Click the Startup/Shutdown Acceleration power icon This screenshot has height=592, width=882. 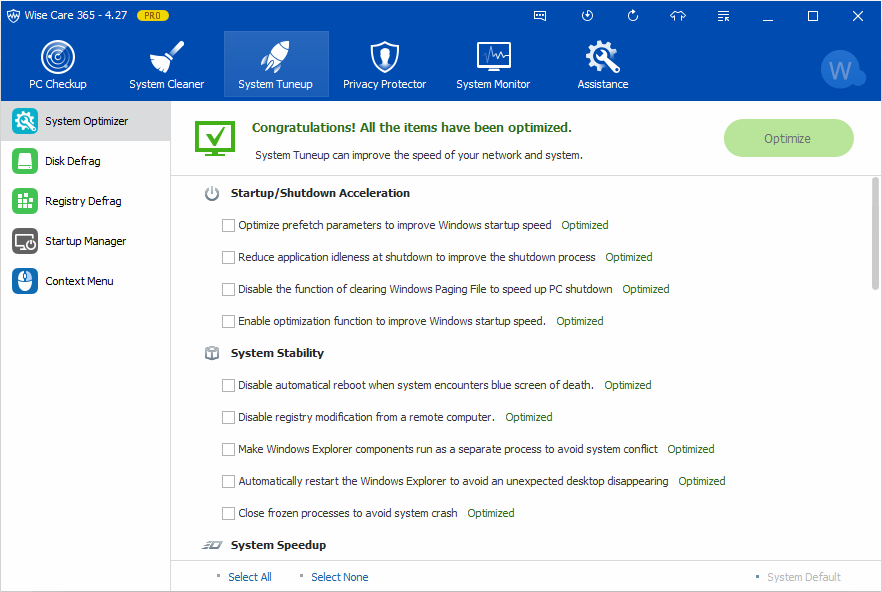212,194
